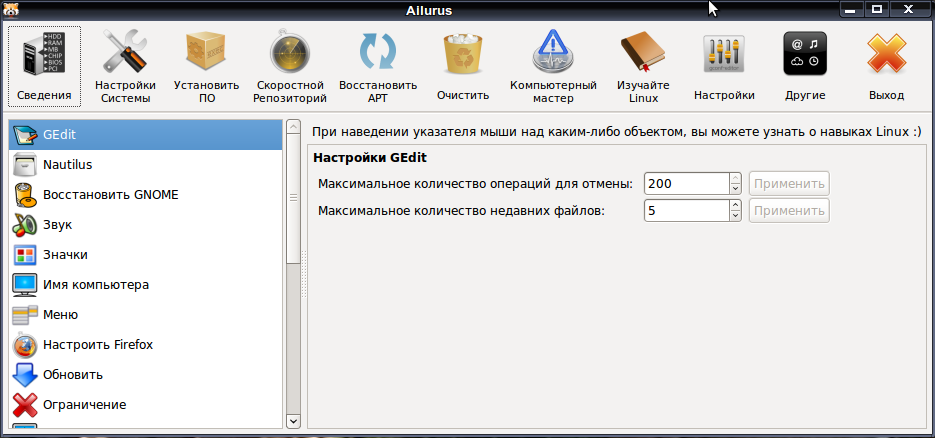Open Изучайте Linux book icon
Viewport: 935px width, 438px height.
(643, 52)
